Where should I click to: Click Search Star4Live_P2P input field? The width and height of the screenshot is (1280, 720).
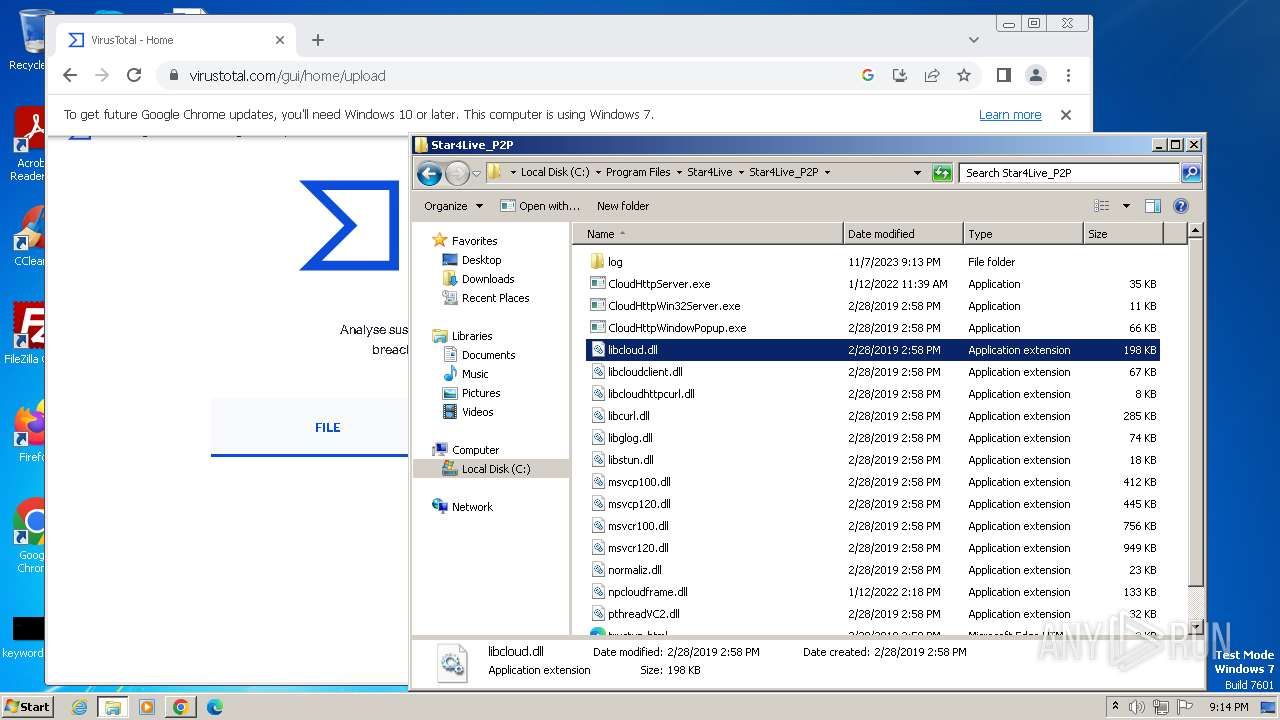click(1070, 173)
